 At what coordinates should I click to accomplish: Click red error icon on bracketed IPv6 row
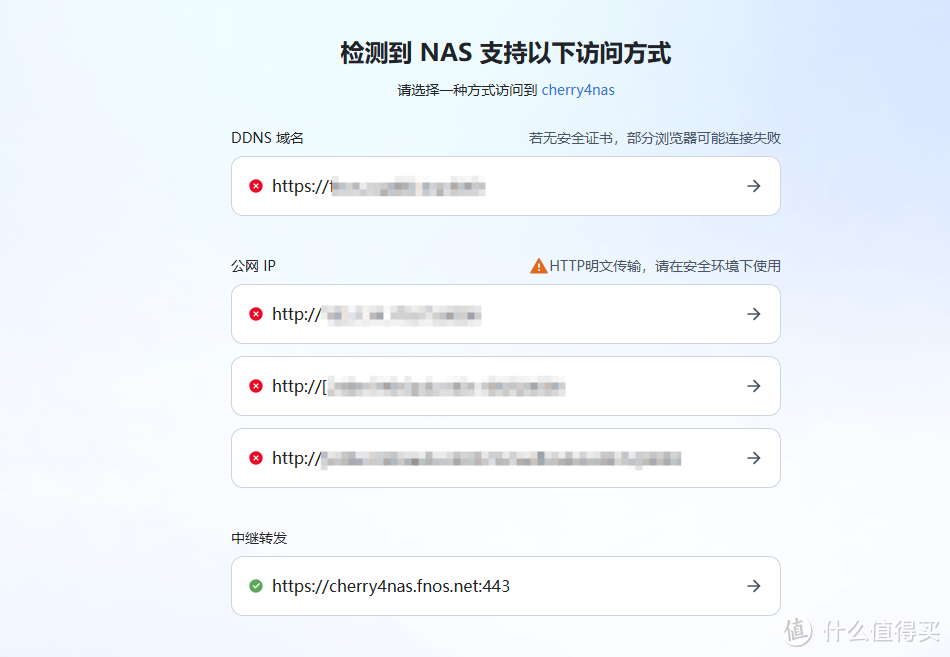tap(256, 386)
